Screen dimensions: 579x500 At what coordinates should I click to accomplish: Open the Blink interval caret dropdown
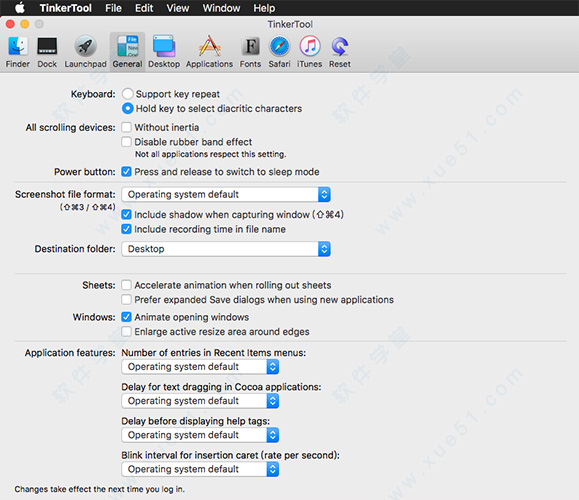pos(200,469)
